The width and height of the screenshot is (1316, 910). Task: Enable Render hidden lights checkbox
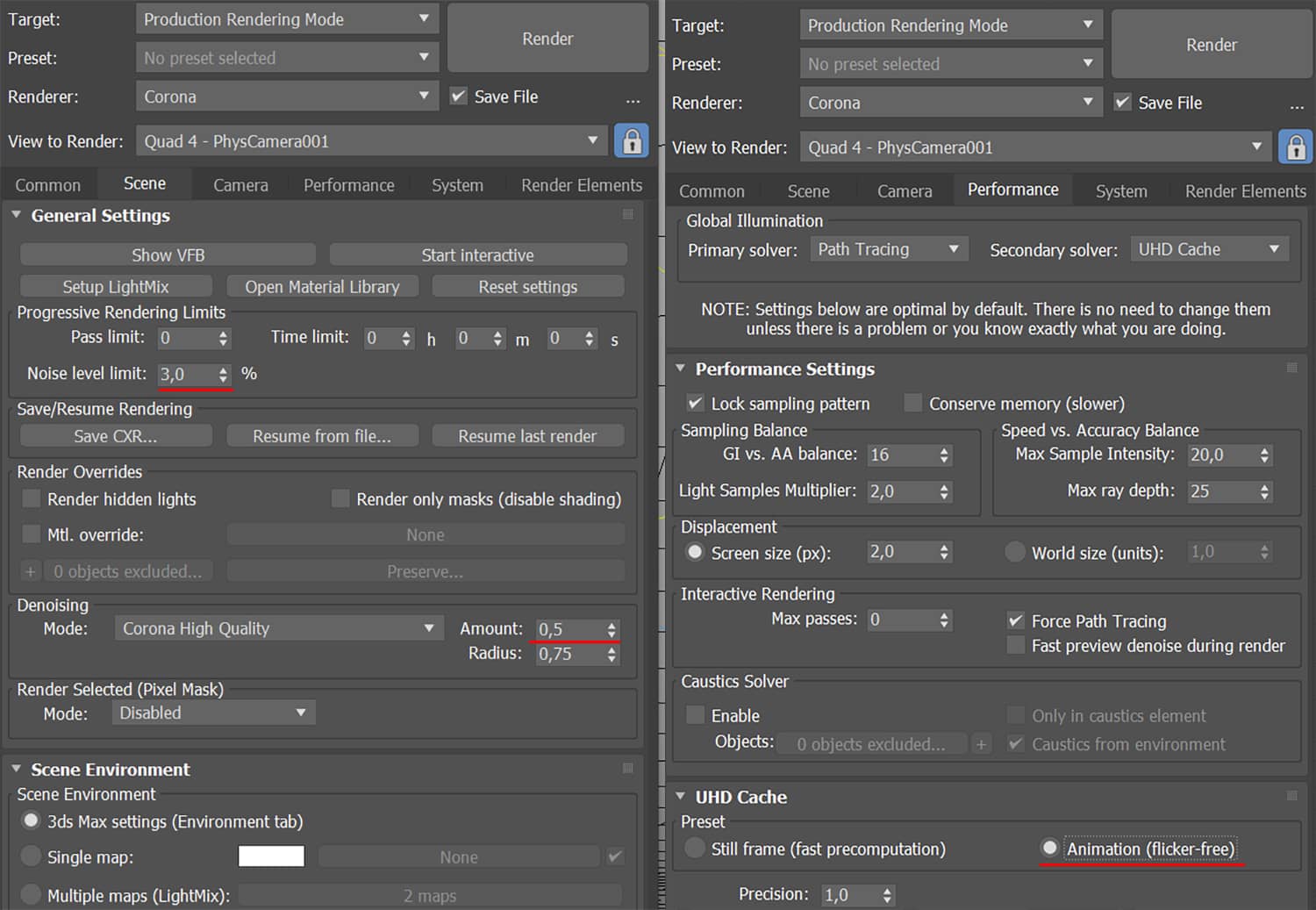click(32, 499)
